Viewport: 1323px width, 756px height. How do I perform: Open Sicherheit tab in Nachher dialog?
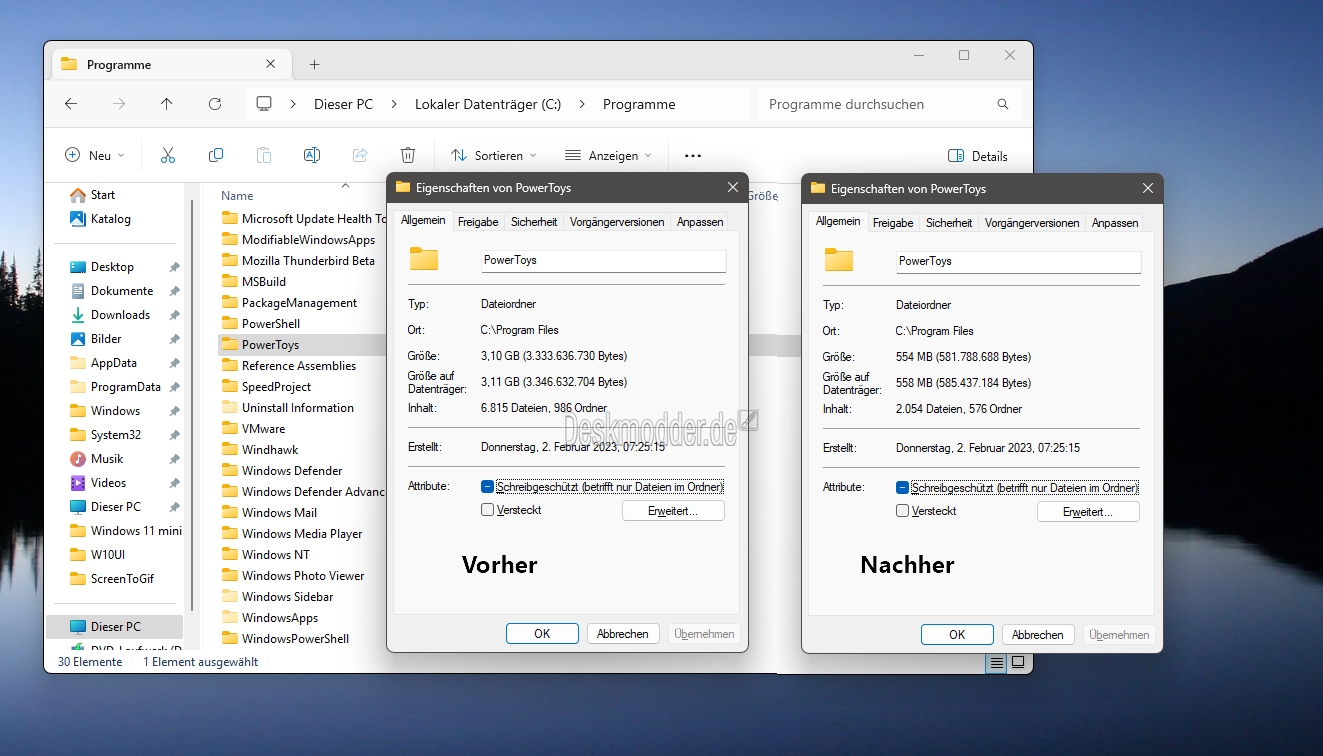click(949, 223)
